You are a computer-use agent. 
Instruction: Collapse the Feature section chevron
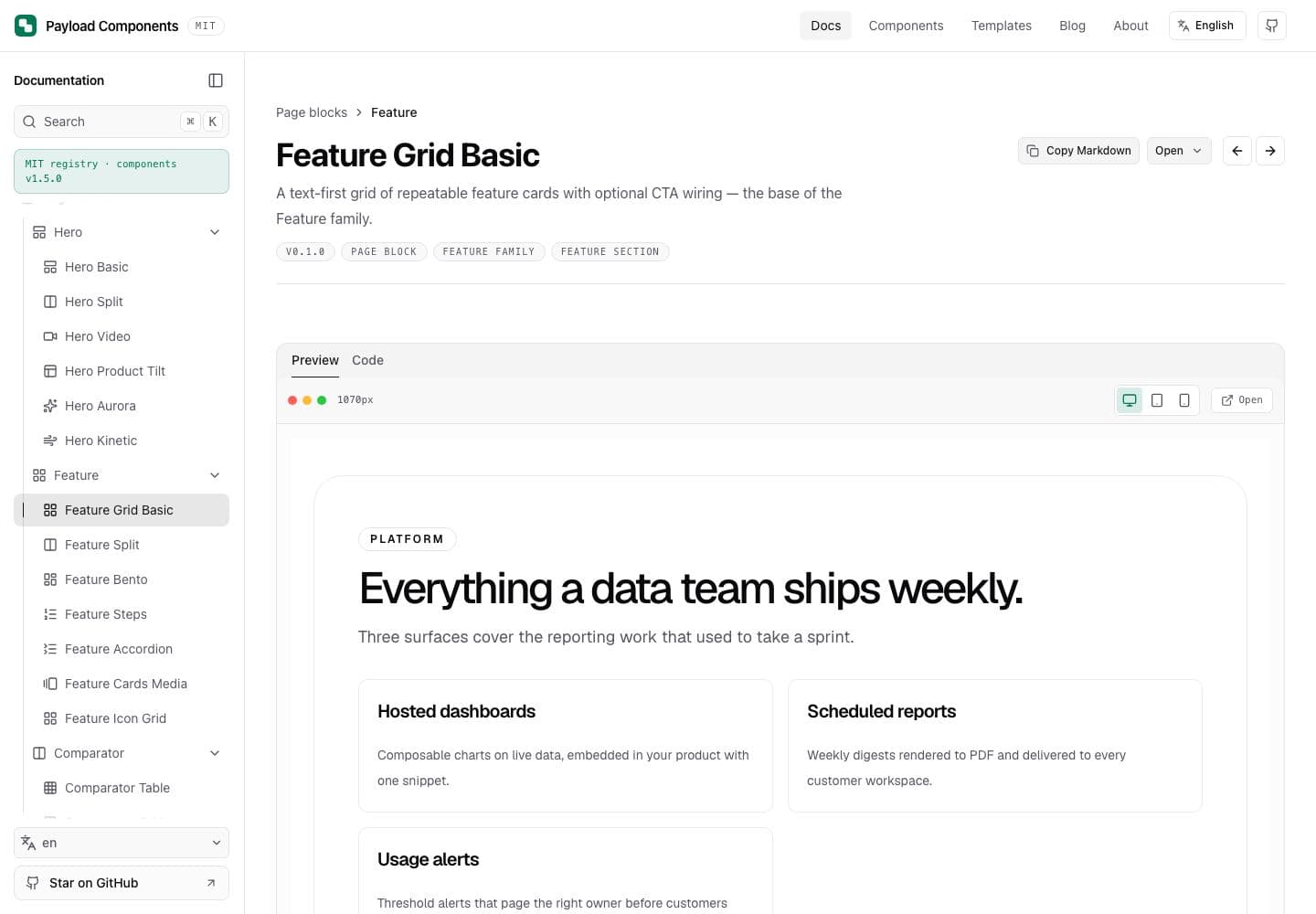(x=215, y=475)
